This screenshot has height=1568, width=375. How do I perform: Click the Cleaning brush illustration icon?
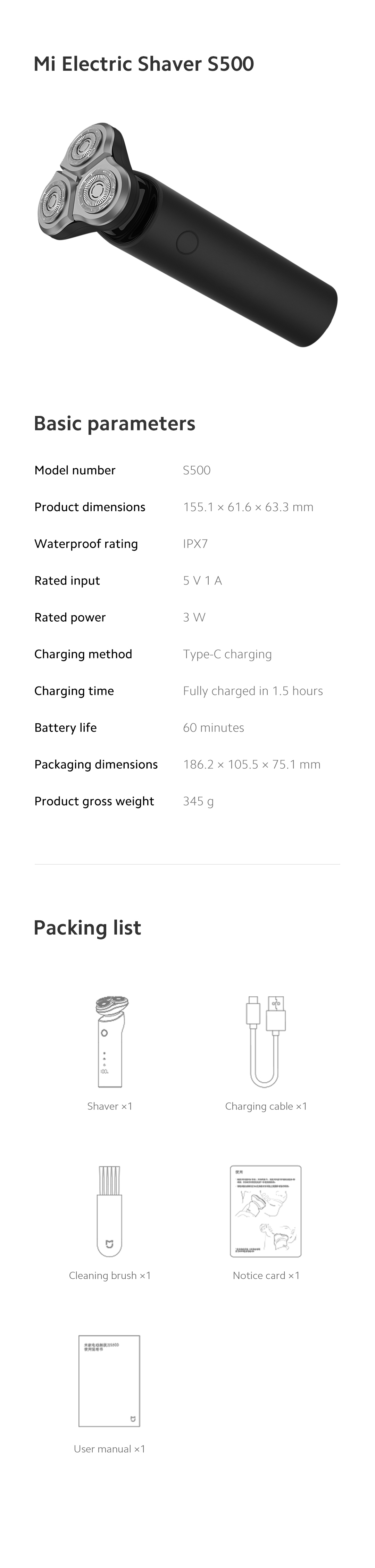pyautogui.click(x=110, y=1212)
